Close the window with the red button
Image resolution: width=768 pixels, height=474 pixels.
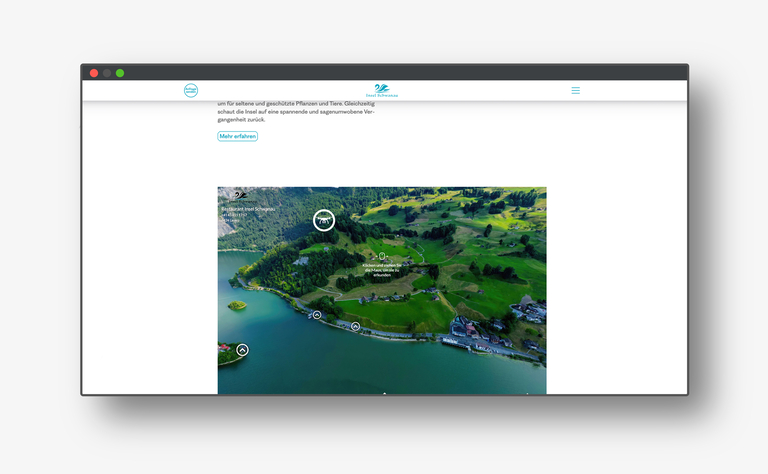[94, 73]
